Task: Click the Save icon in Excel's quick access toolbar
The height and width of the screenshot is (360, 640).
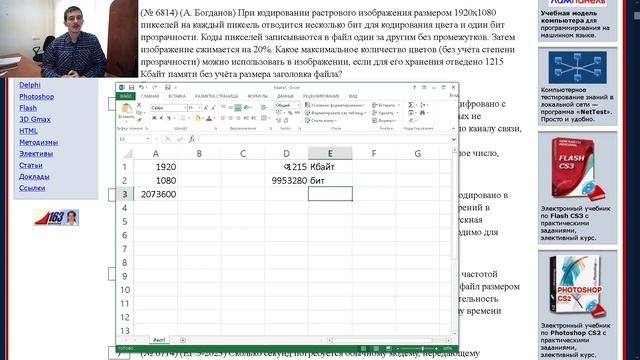Action: click(131, 88)
